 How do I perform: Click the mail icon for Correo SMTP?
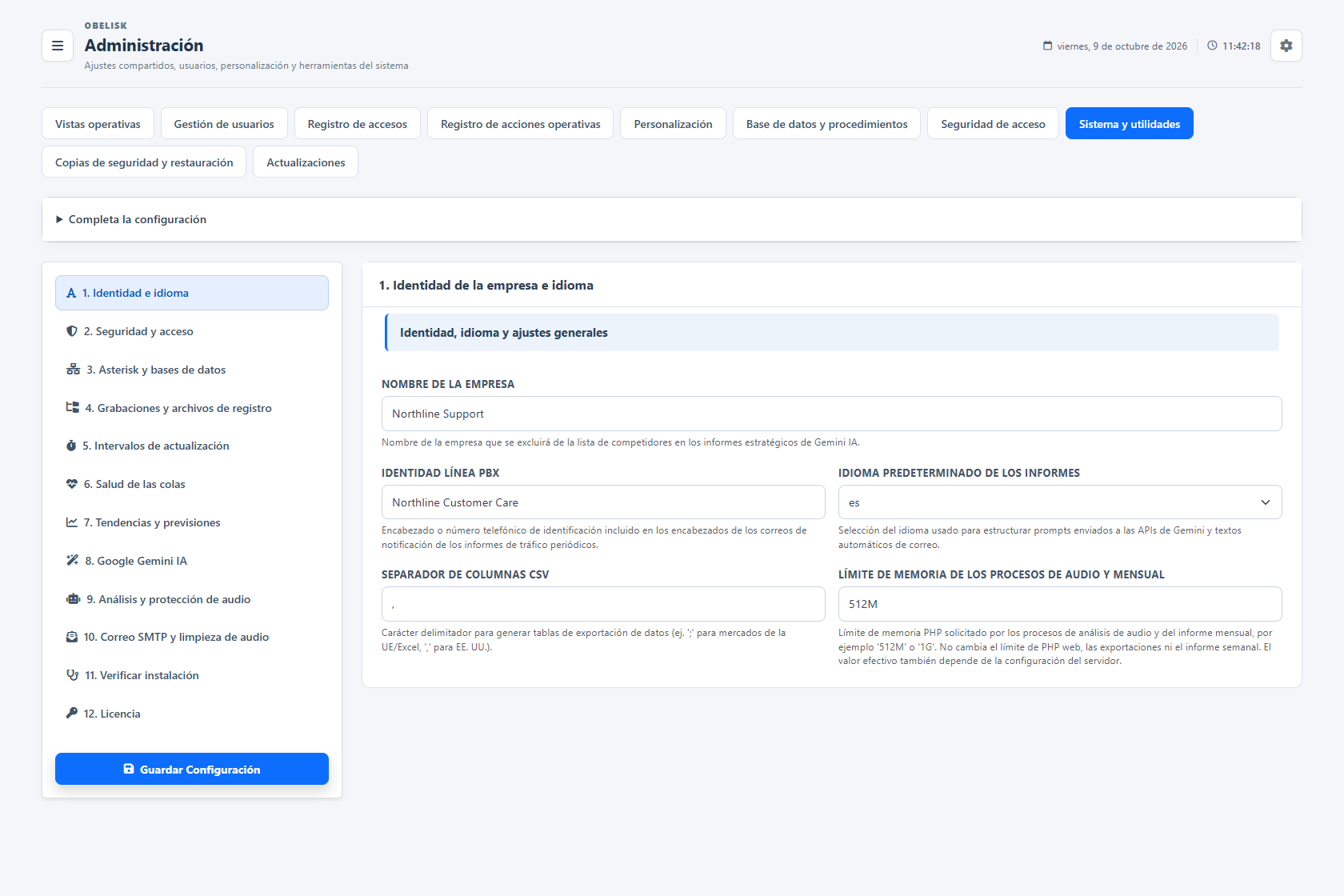point(72,637)
